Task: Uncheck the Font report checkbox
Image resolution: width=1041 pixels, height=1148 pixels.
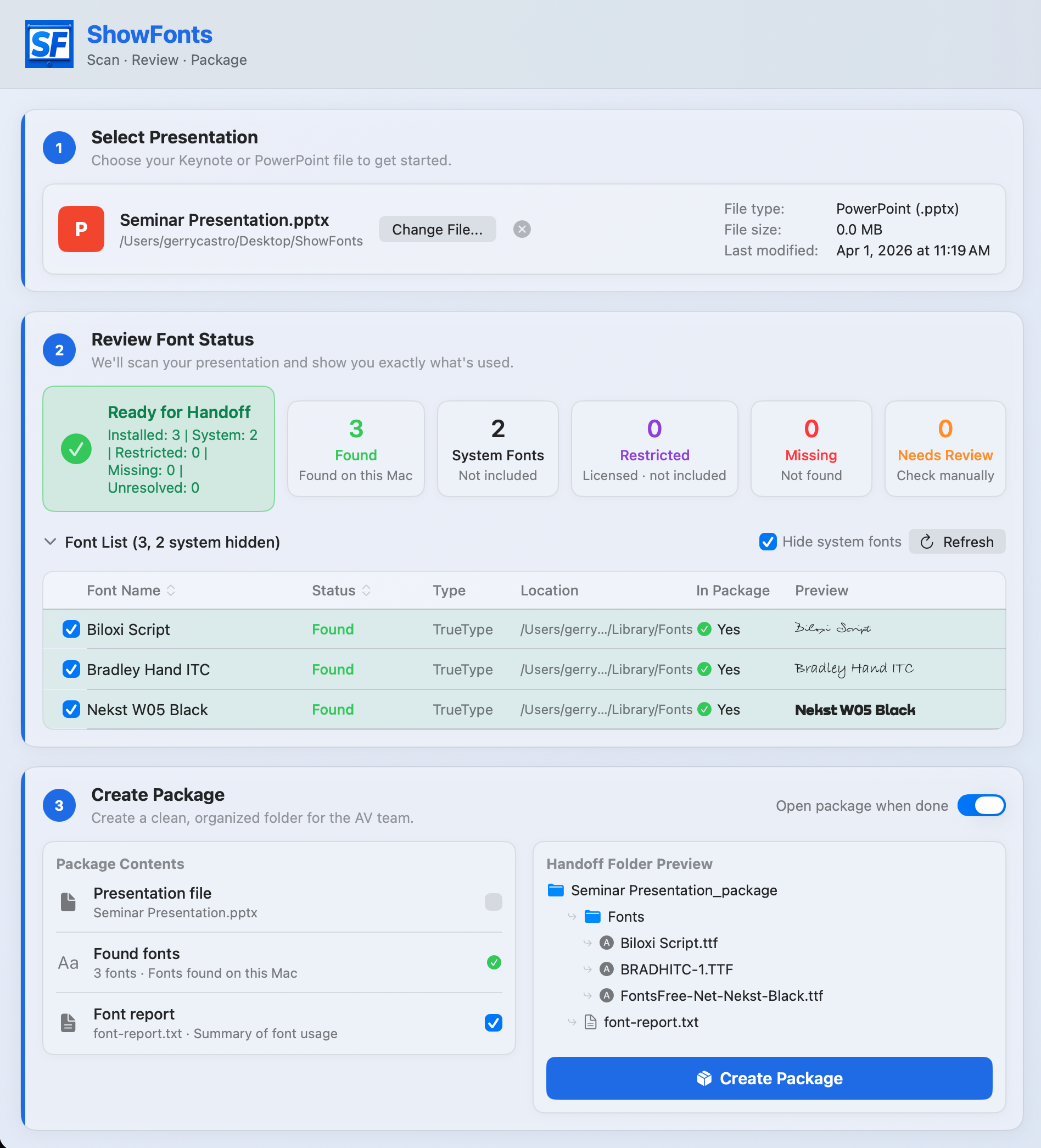Action: click(x=494, y=1023)
